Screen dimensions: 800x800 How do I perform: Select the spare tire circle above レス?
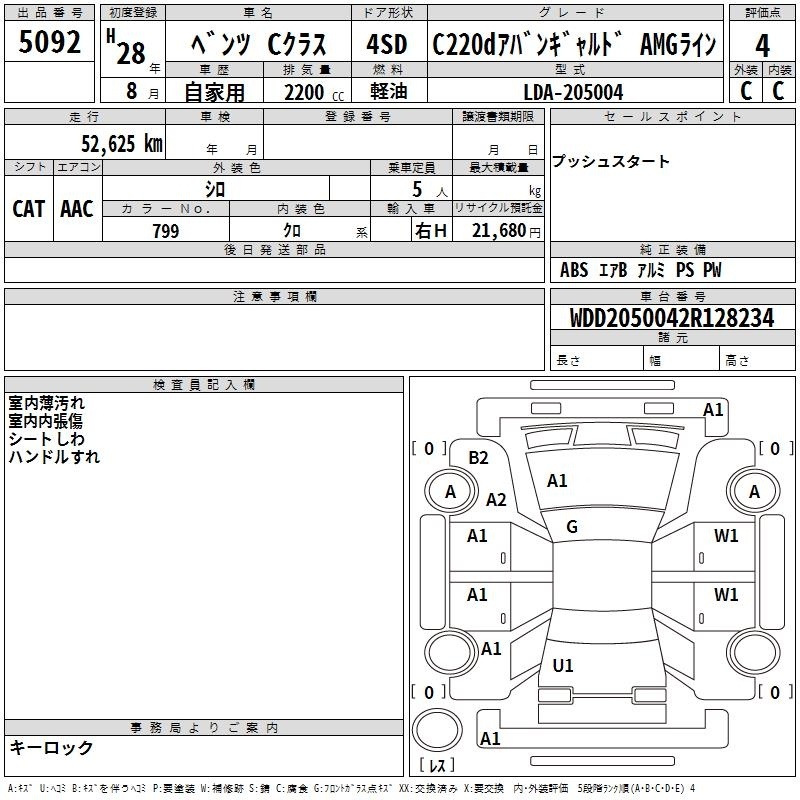point(439,731)
